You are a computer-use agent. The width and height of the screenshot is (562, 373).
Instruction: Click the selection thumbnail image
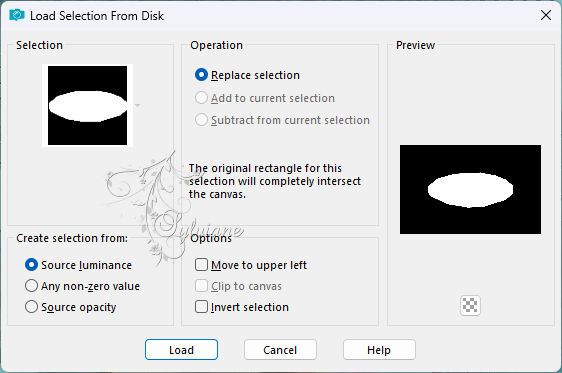87,105
